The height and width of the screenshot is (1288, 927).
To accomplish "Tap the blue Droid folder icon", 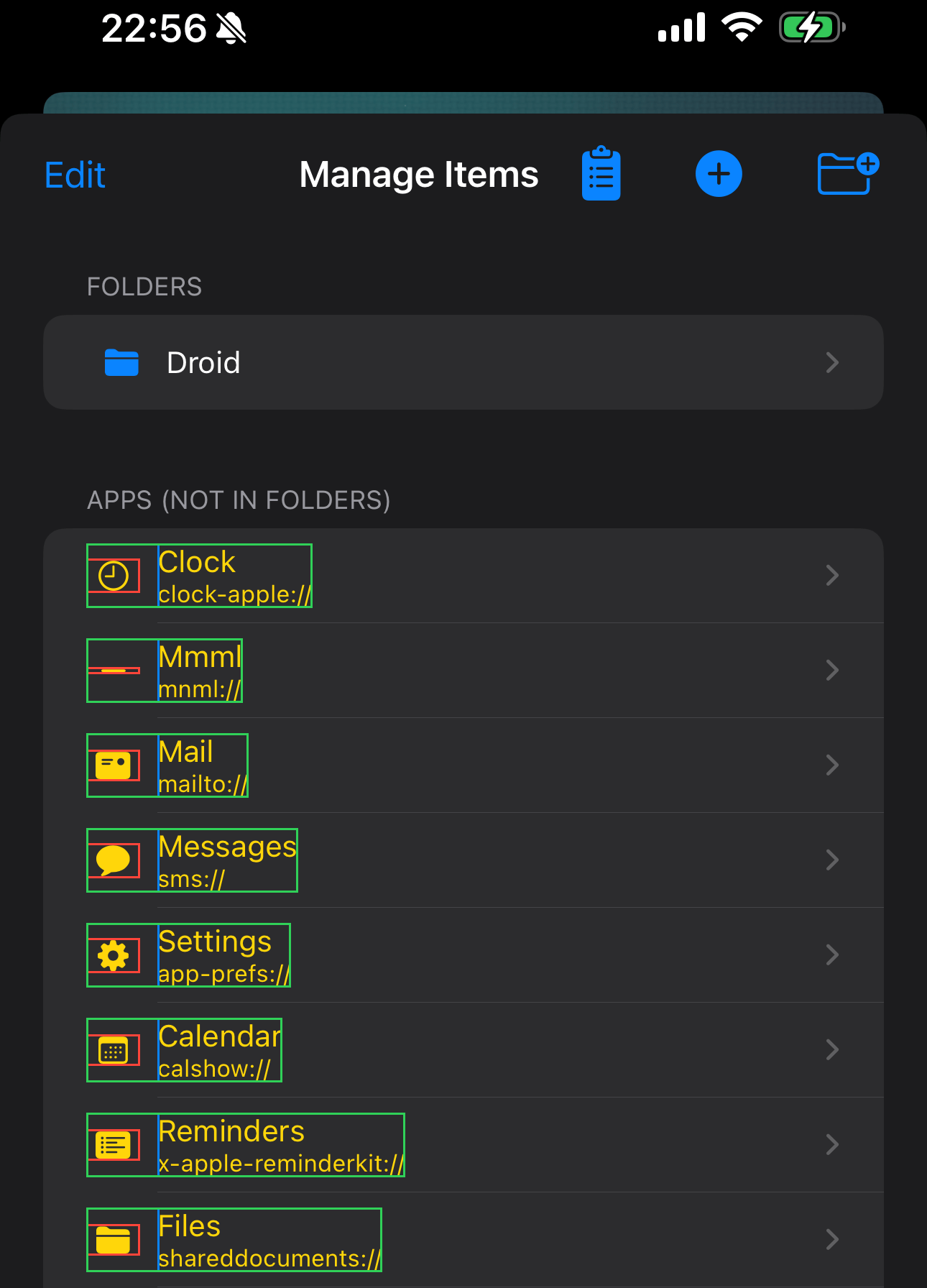I will click(122, 363).
